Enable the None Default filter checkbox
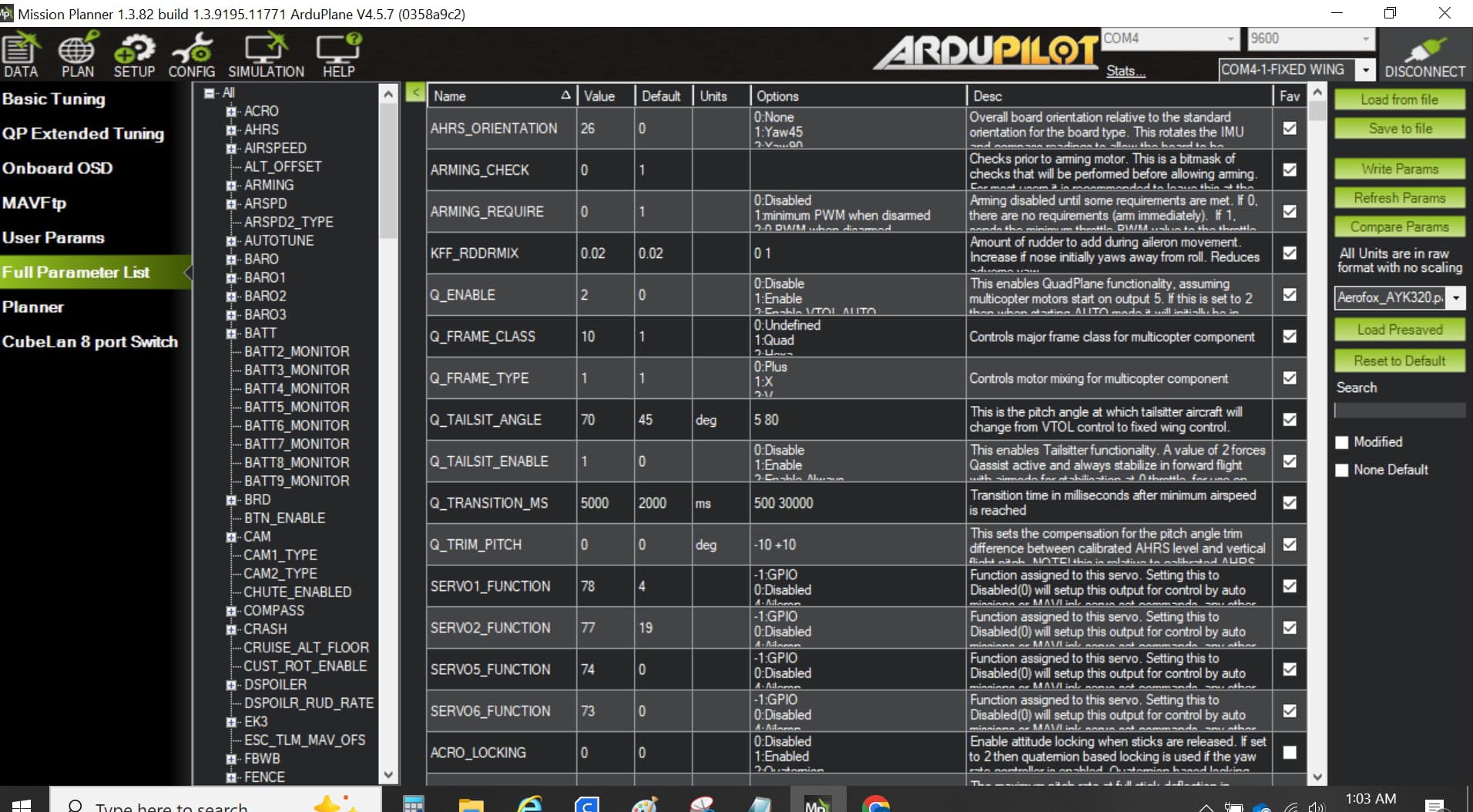 pos(1342,470)
